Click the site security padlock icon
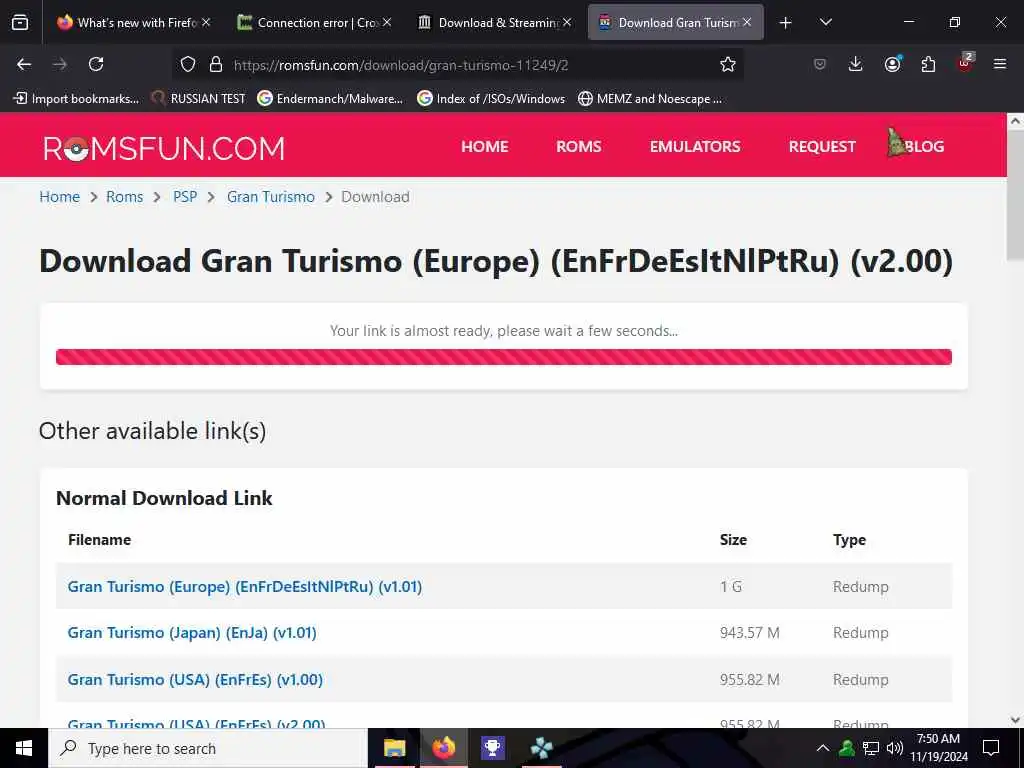 pyautogui.click(x=216, y=65)
